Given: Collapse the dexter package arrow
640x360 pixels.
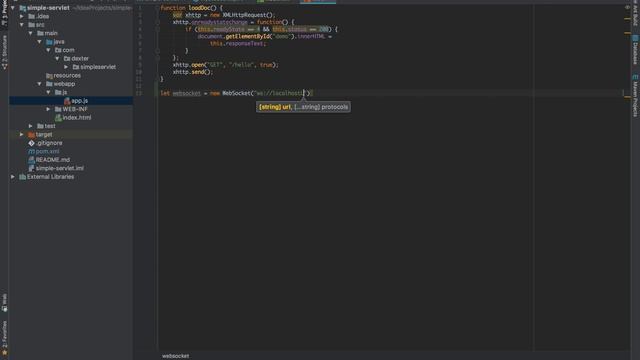Looking at the screenshot, I should click(x=57, y=58).
